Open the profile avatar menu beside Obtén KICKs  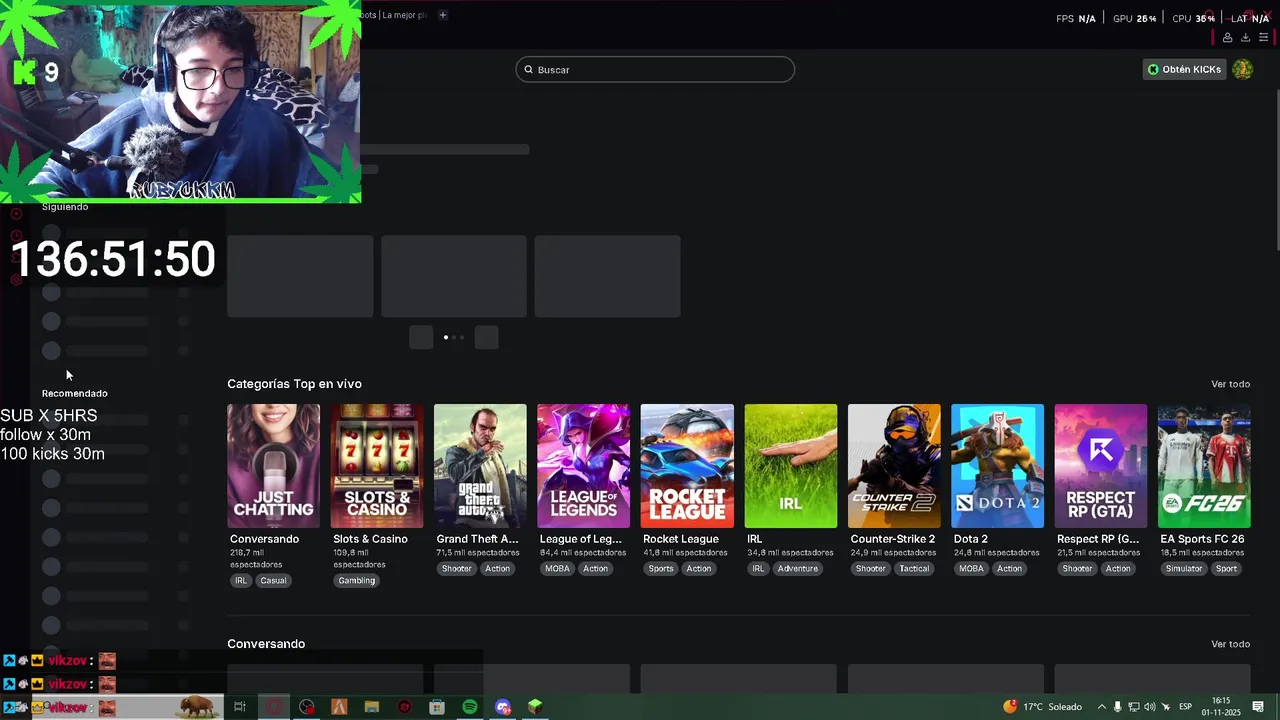(1242, 69)
